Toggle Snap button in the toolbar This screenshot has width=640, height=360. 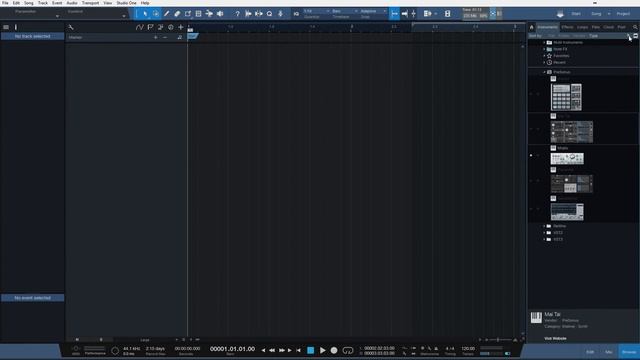(394, 14)
